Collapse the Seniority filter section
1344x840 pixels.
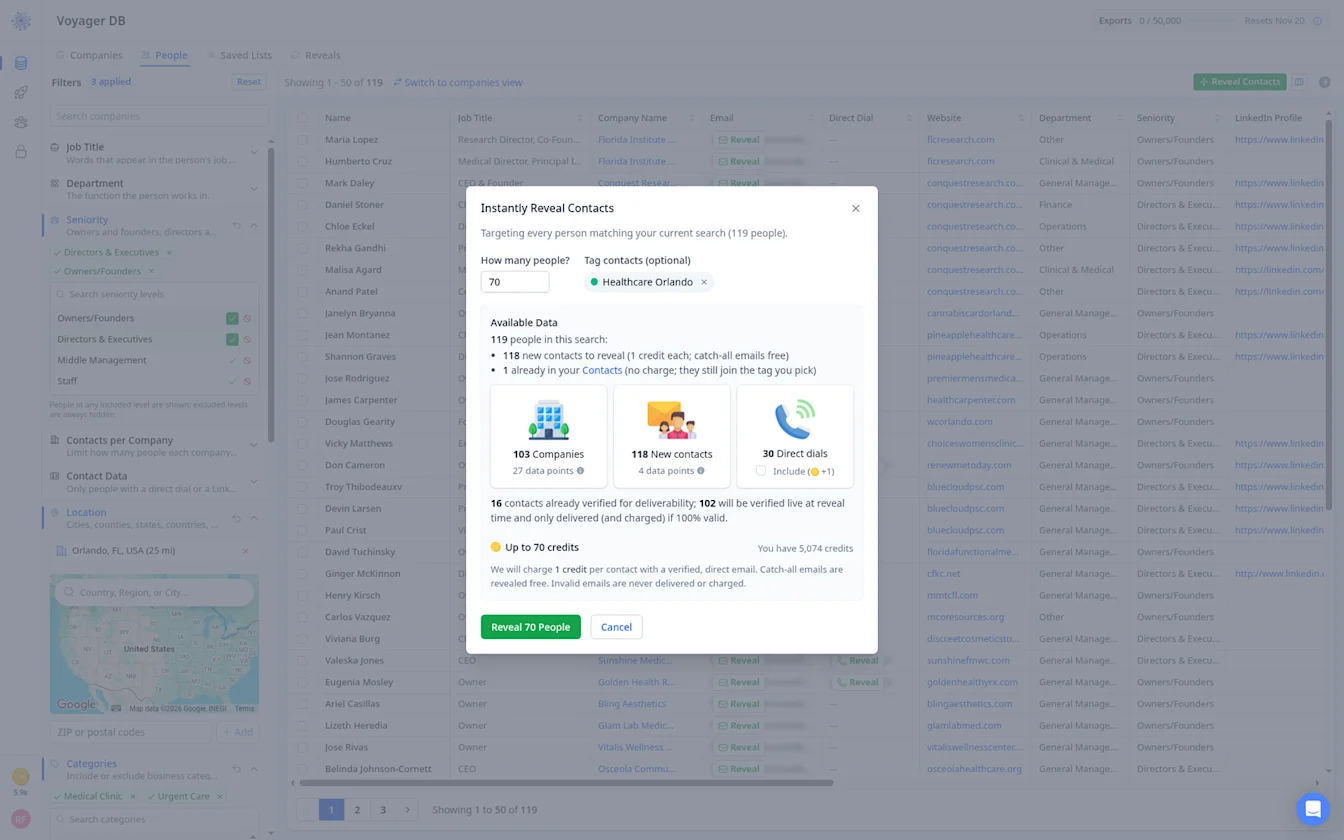point(254,225)
